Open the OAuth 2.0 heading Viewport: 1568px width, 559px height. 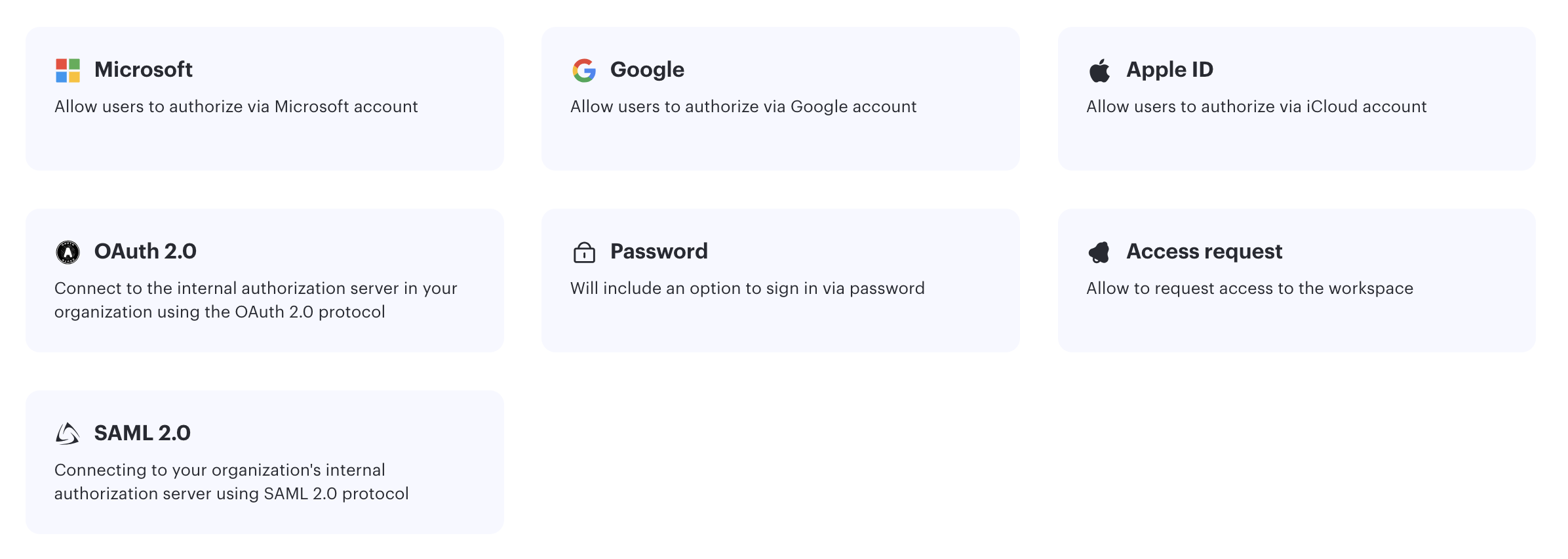tap(145, 251)
